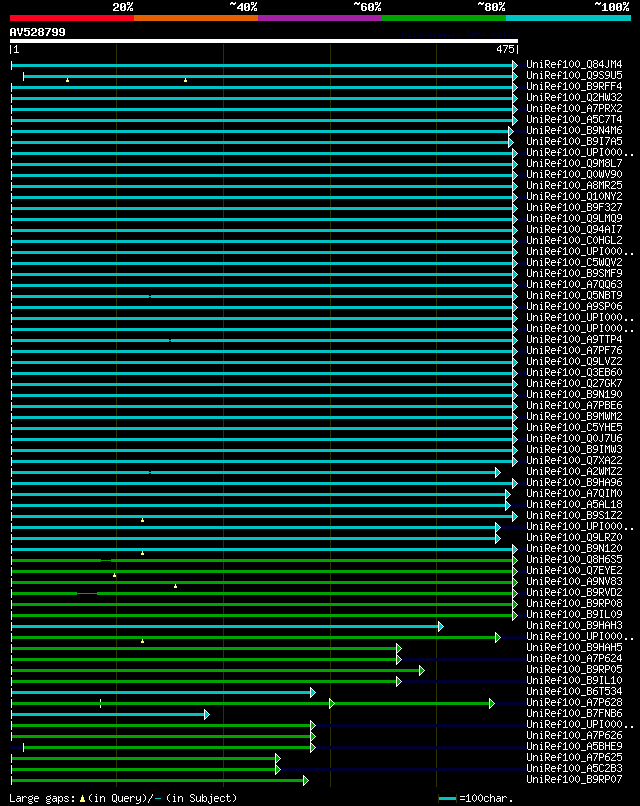Select the UniRef100_B9N4M6 label
The image size is (640, 806).
pyautogui.click(x=574, y=131)
